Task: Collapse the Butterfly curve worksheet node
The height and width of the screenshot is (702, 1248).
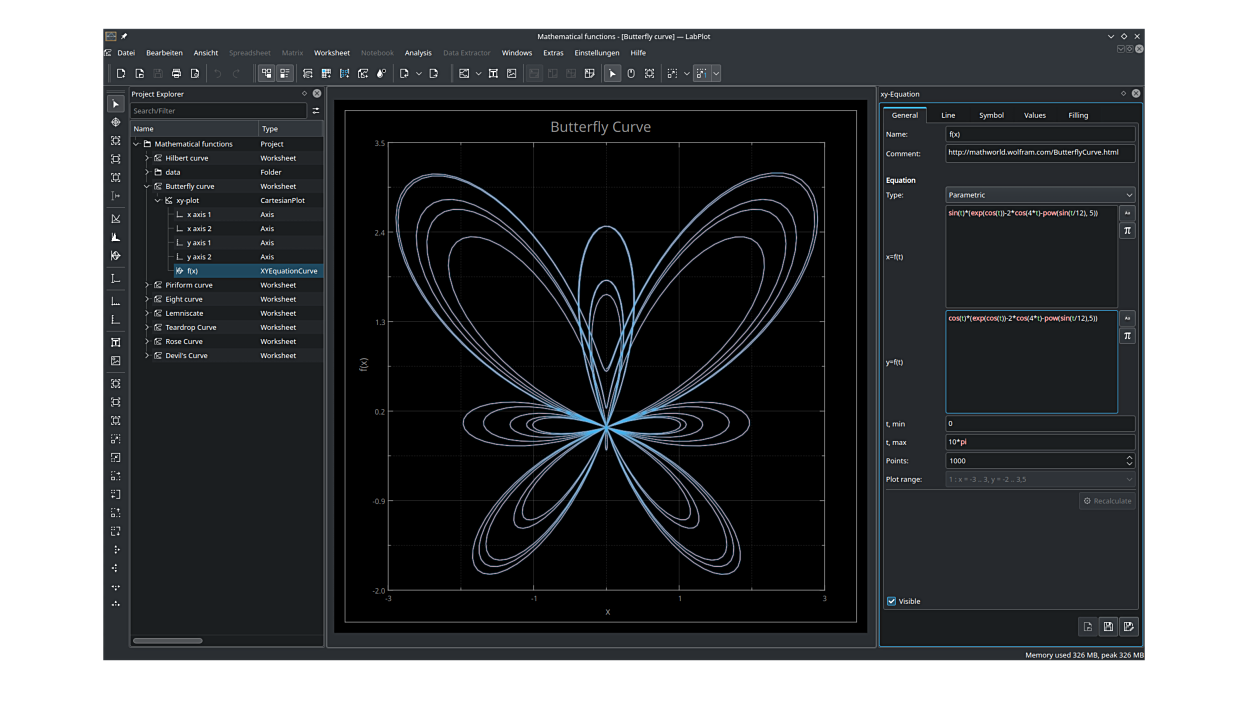Action: pos(147,186)
